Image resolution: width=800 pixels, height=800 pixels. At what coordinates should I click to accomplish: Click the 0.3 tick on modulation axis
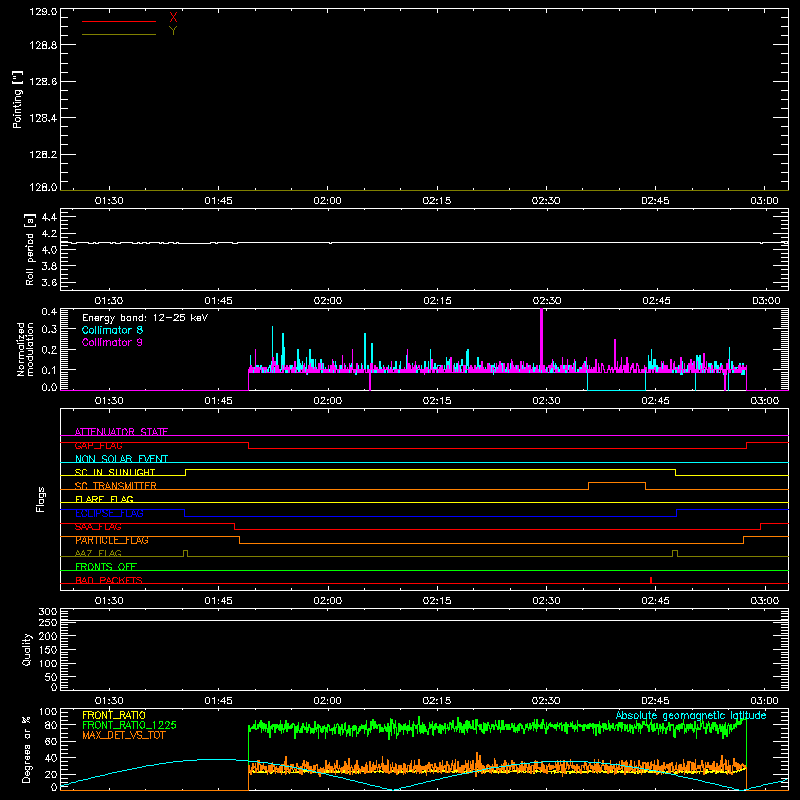[49, 329]
